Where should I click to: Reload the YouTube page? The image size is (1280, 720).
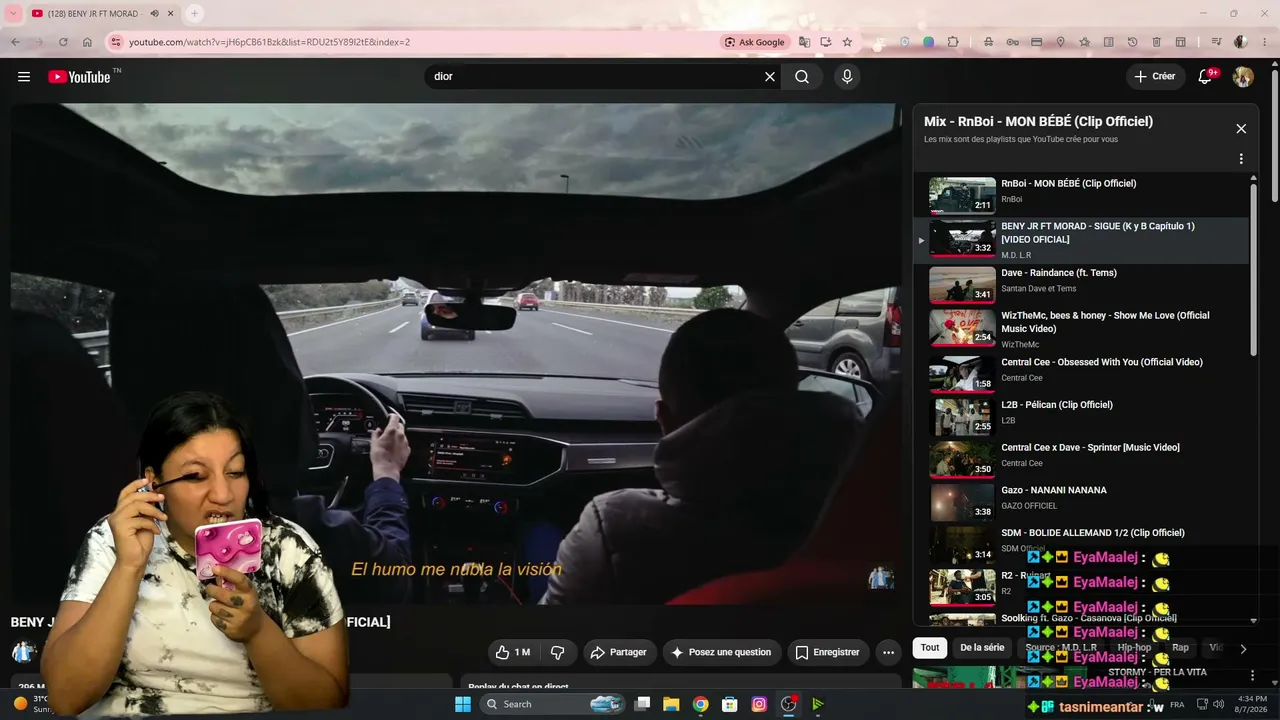pyautogui.click(x=63, y=42)
